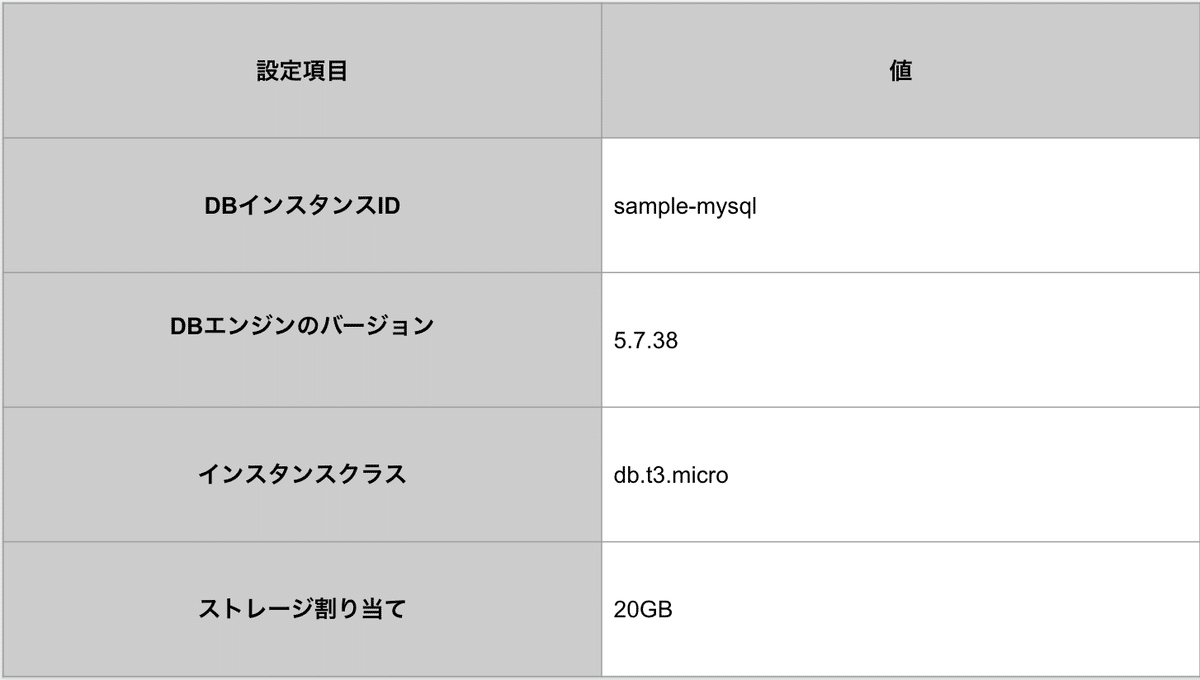
Task: Click the 設定項目 header cell
Action: coord(302,71)
